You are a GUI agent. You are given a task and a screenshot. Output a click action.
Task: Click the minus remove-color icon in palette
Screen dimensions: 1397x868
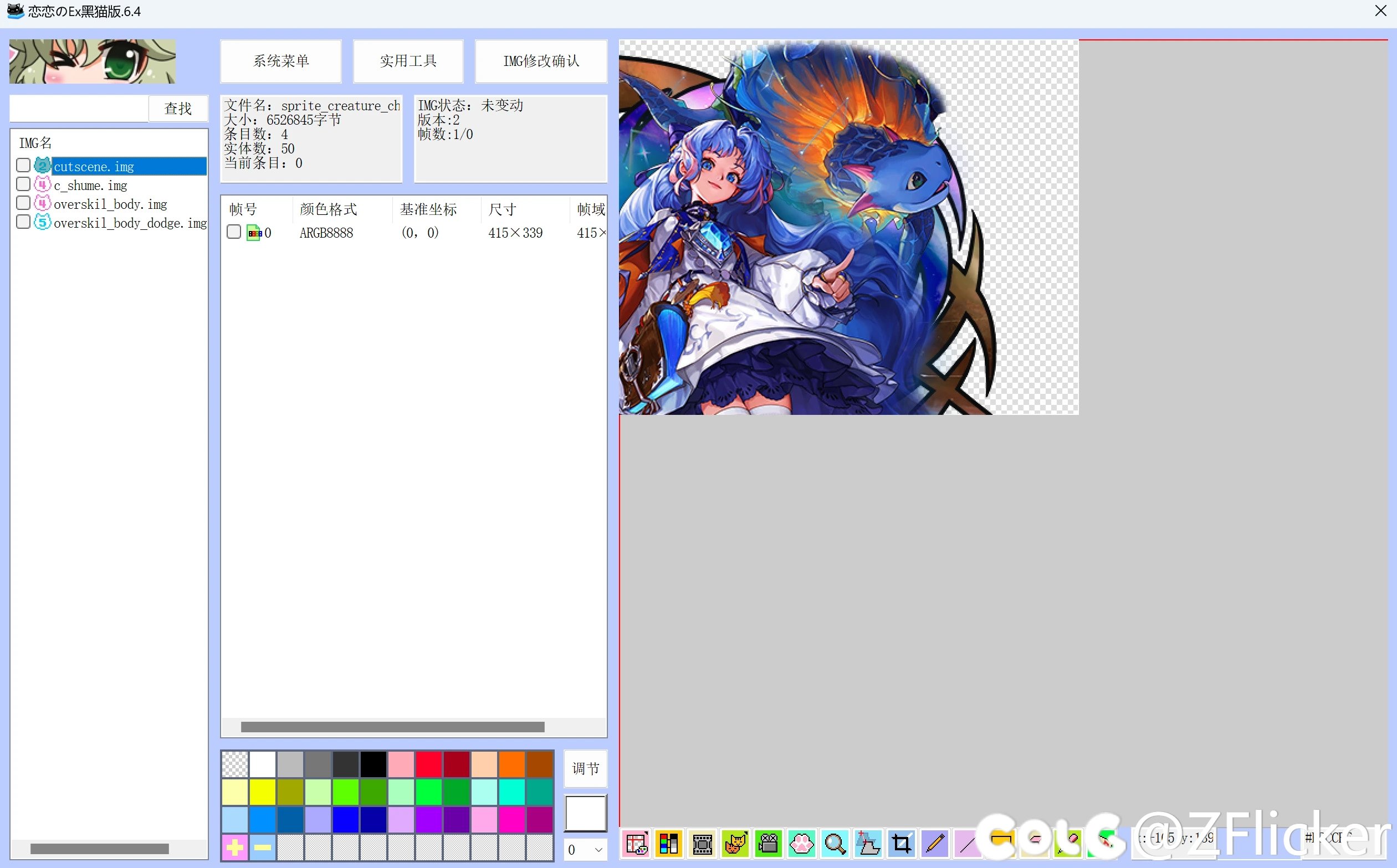click(x=263, y=847)
